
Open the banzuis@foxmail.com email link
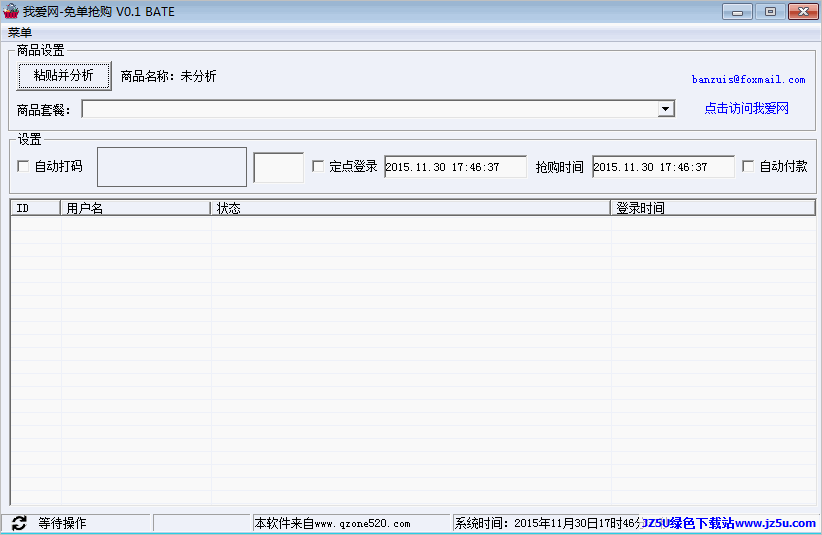point(749,80)
